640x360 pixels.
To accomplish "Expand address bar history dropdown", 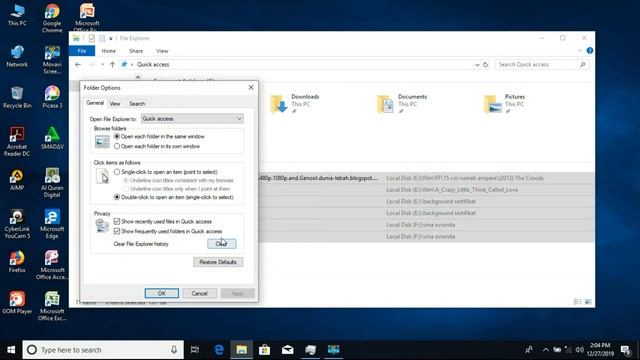I will (477, 64).
